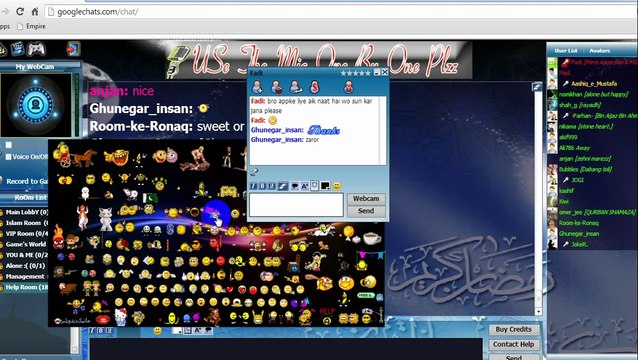638x360 pixels.
Task: Click Record to Gallery option
Action: click(26, 181)
